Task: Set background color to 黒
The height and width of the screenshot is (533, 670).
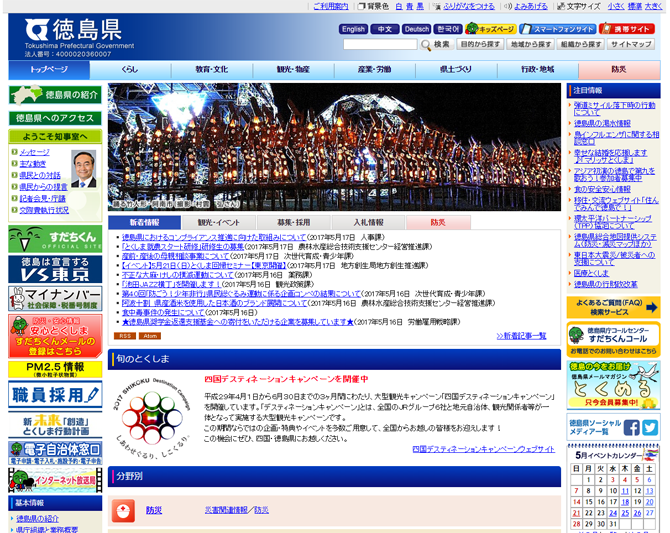Action: (420, 6)
